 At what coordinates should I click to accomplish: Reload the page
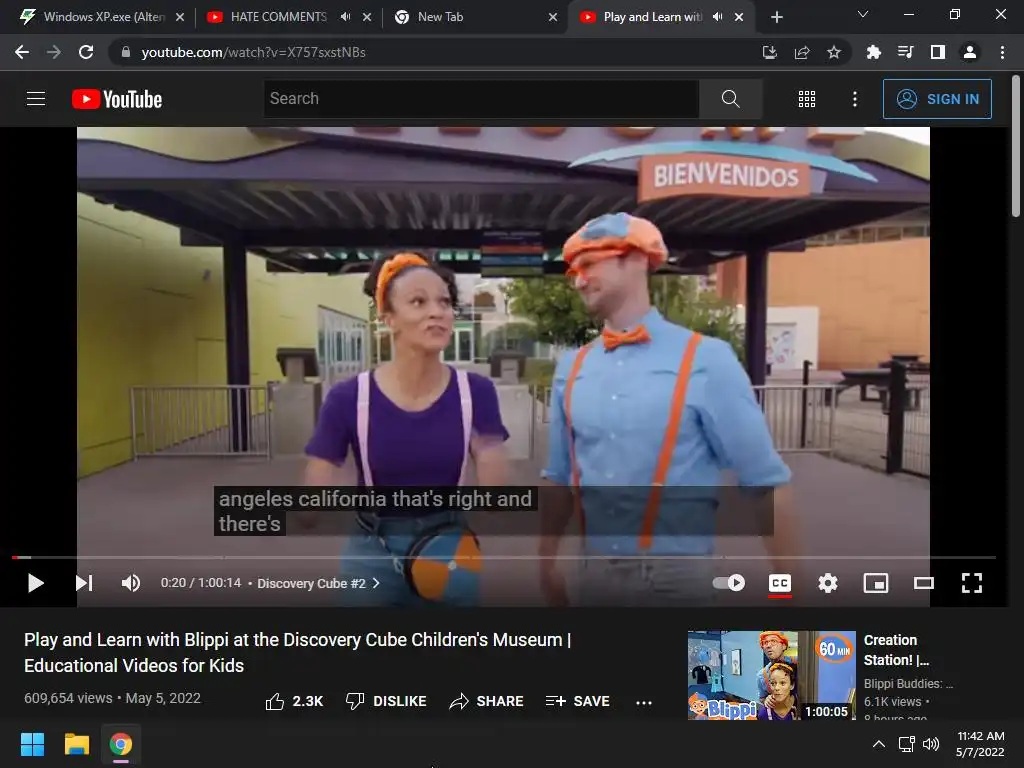86,52
